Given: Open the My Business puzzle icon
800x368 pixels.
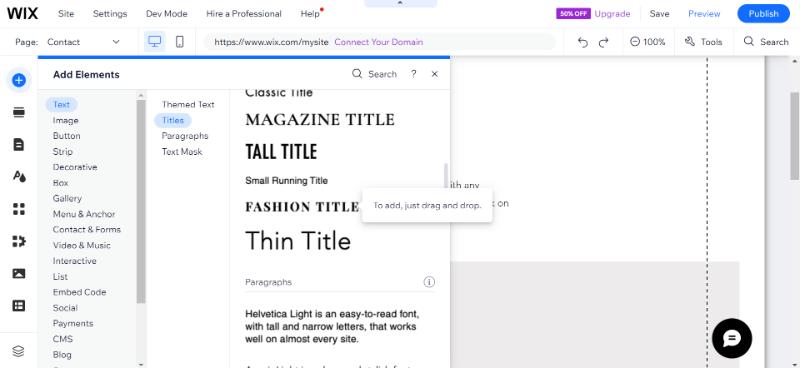Looking at the screenshot, I should coord(19,241).
